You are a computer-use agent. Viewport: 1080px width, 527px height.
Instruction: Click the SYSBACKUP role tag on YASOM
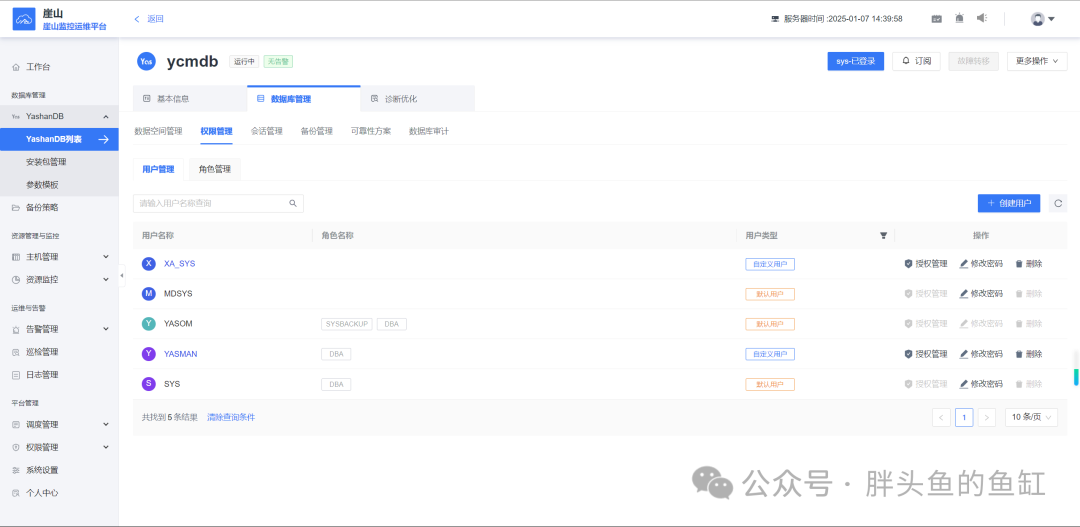pos(346,324)
